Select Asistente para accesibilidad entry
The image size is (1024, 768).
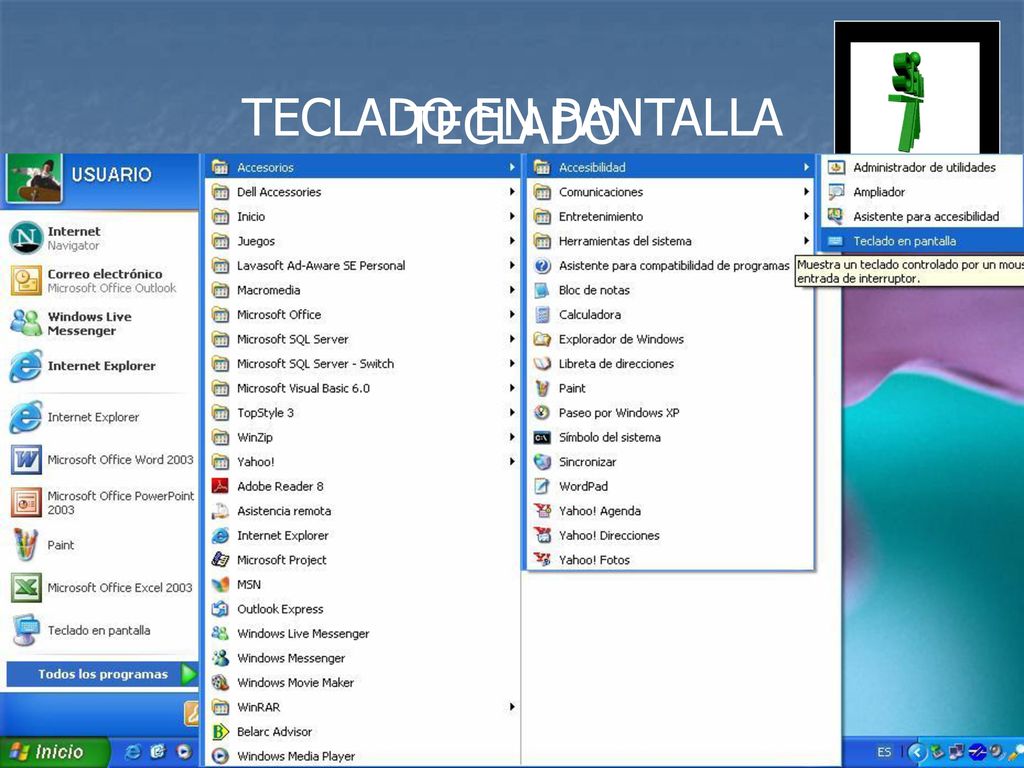pyautogui.click(x=923, y=216)
